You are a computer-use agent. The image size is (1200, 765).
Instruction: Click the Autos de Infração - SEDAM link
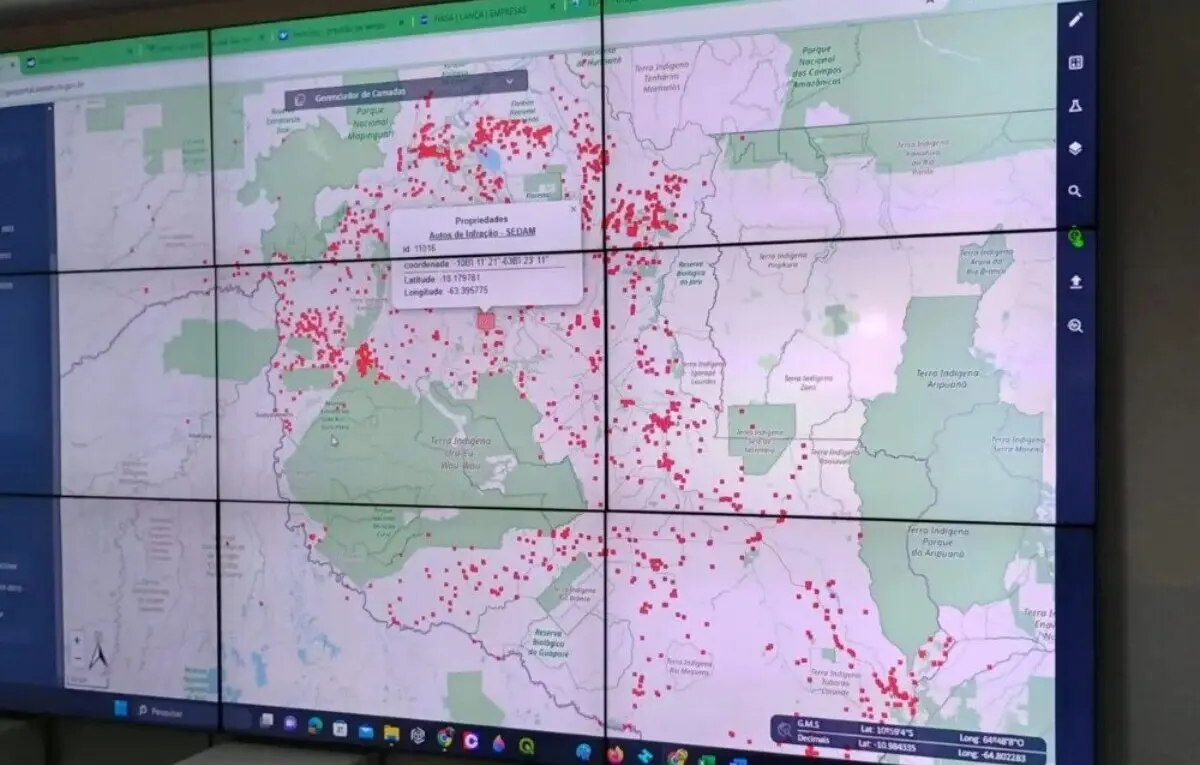[x=483, y=233]
